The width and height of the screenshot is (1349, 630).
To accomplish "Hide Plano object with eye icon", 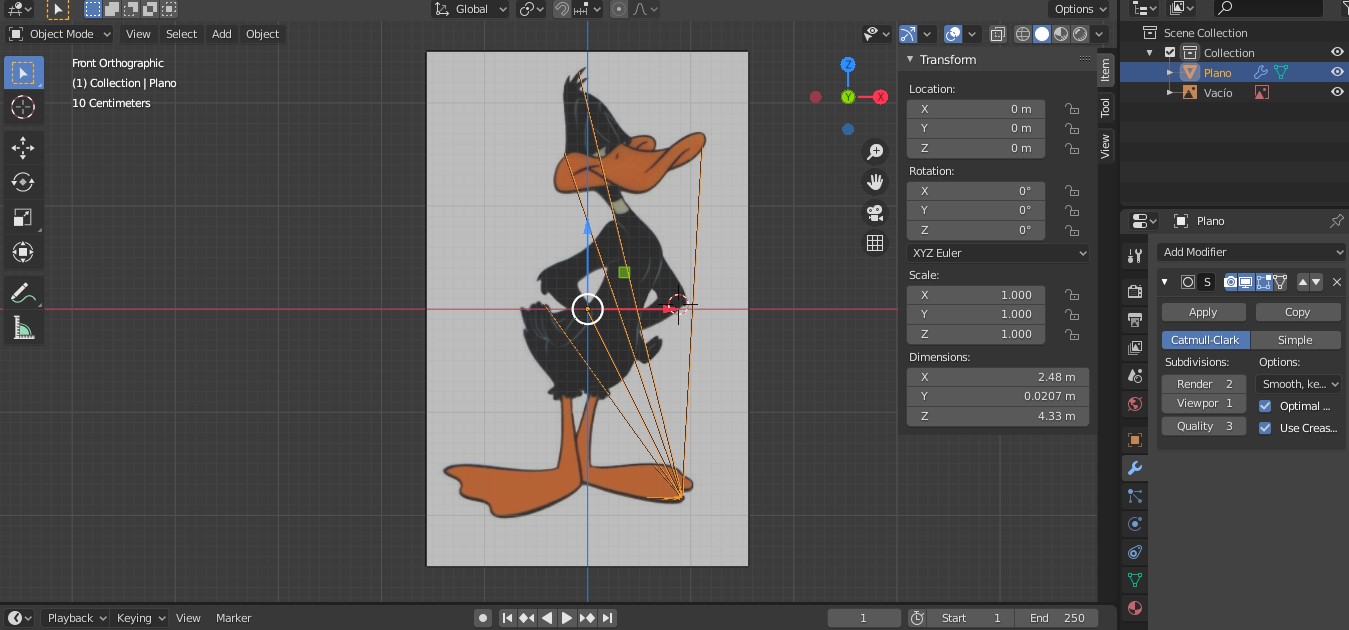I will [x=1337, y=72].
